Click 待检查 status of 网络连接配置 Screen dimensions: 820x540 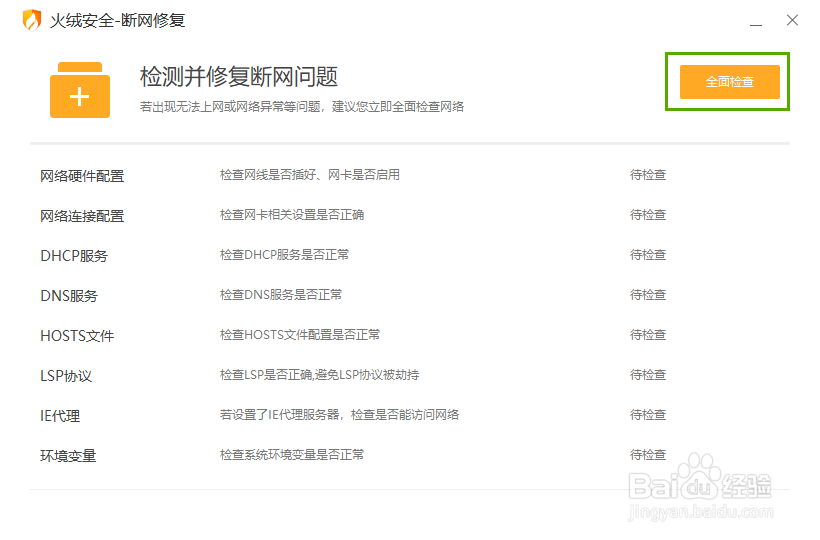[648, 215]
